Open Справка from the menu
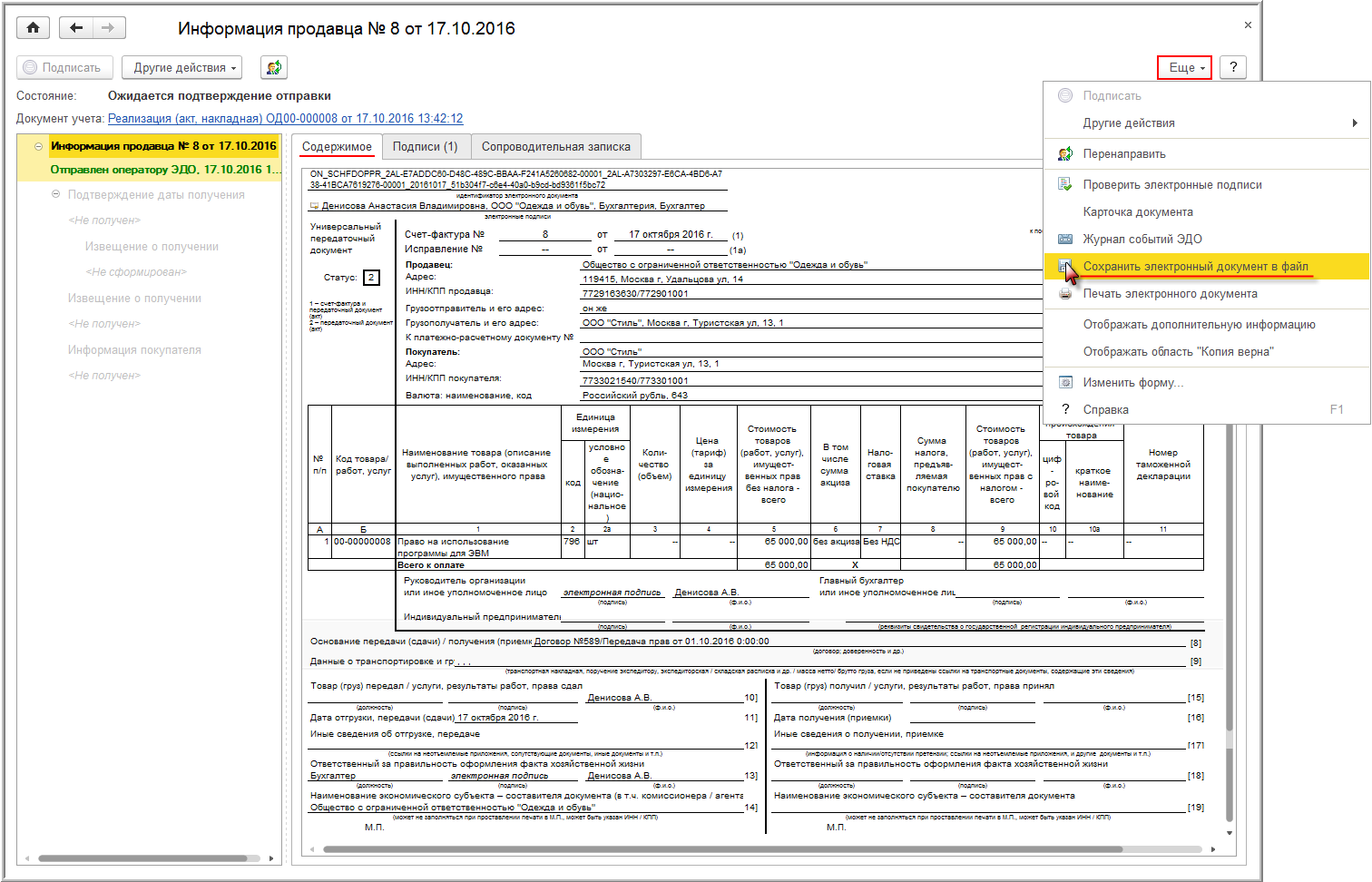Image resolution: width=1372 pixels, height=882 pixels. pos(1206,410)
